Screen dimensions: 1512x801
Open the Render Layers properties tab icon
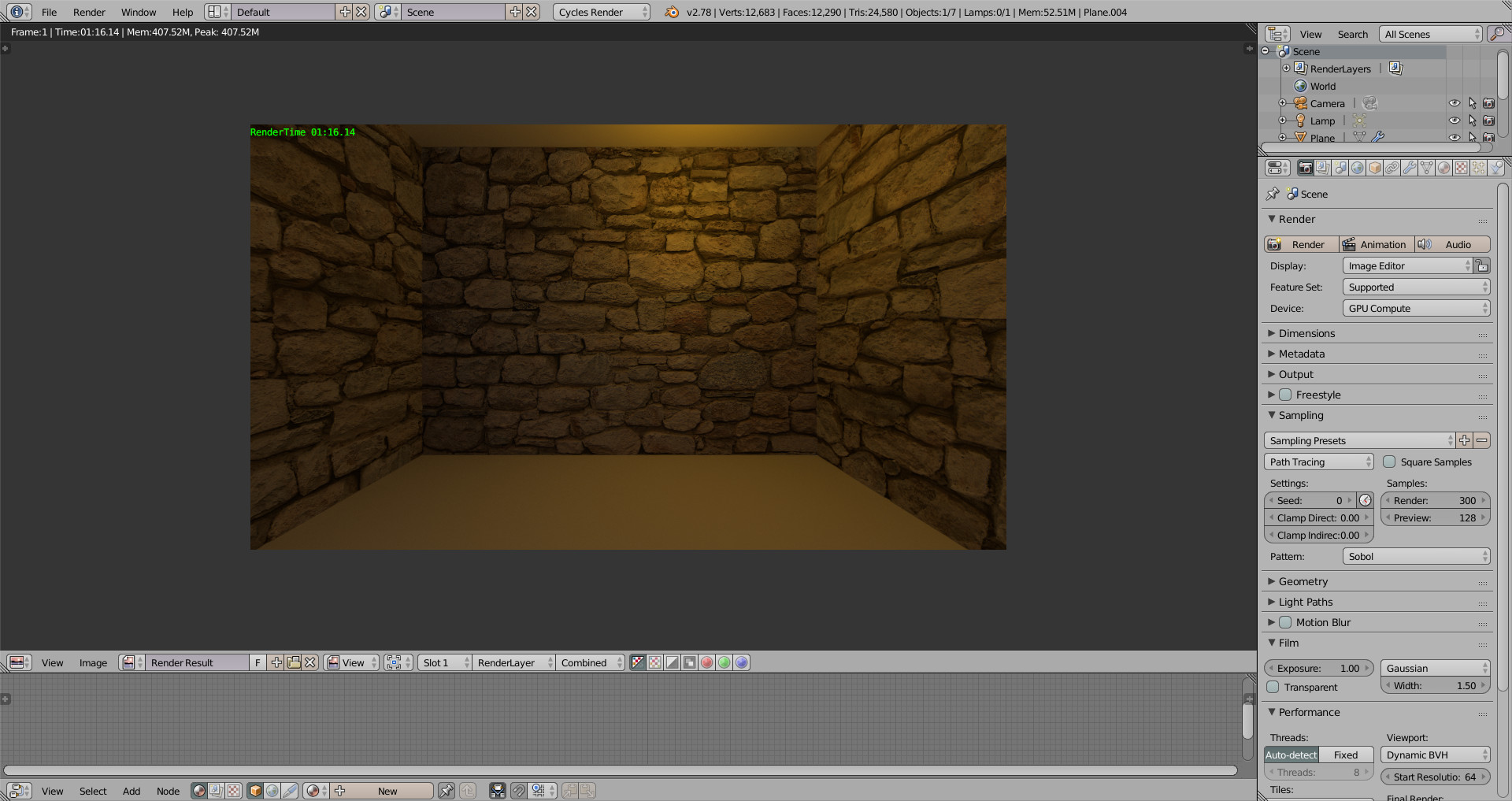pos(1322,168)
